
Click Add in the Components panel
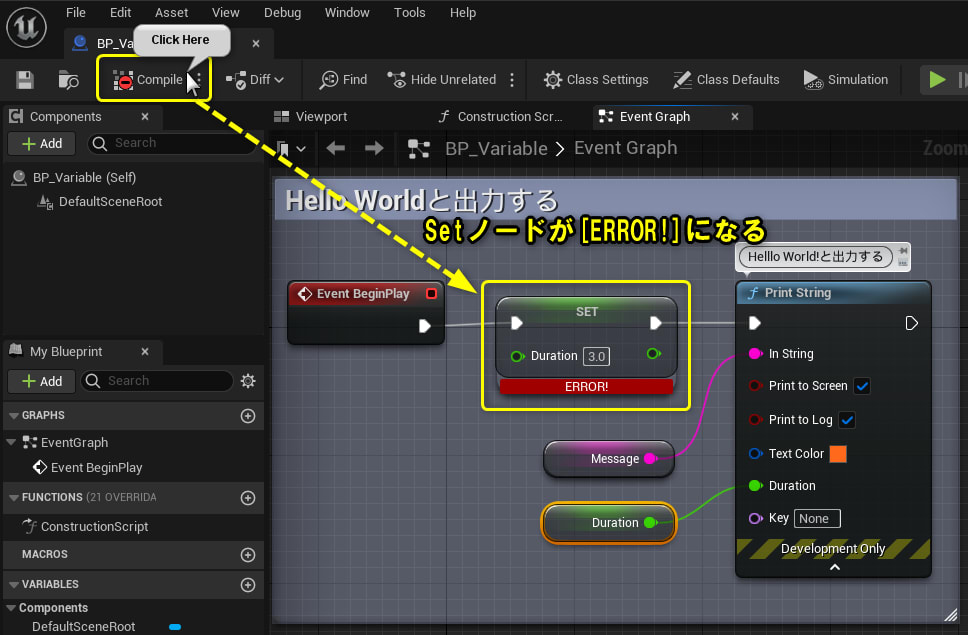(41, 143)
